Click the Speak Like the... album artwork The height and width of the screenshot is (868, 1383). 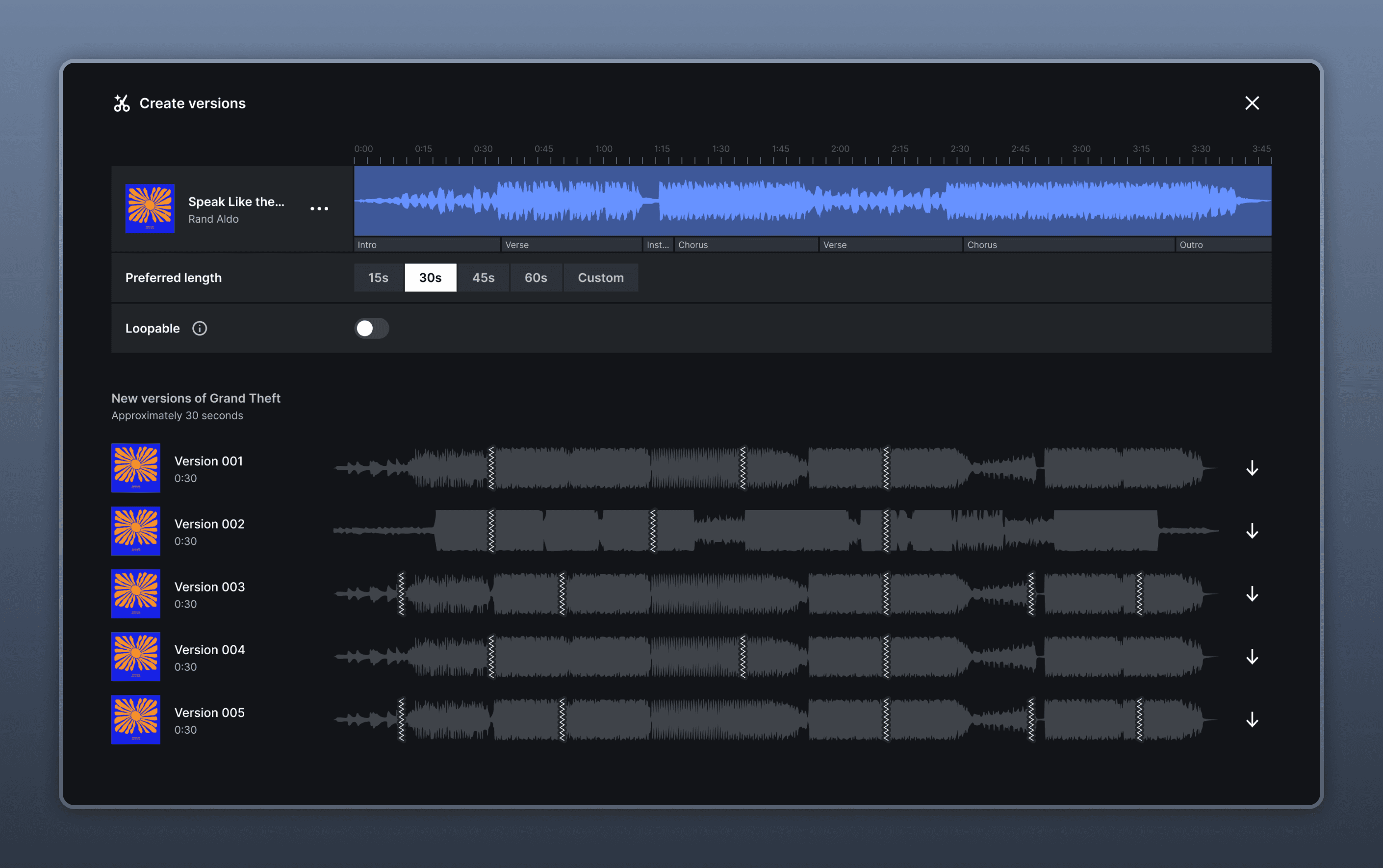pos(150,208)
